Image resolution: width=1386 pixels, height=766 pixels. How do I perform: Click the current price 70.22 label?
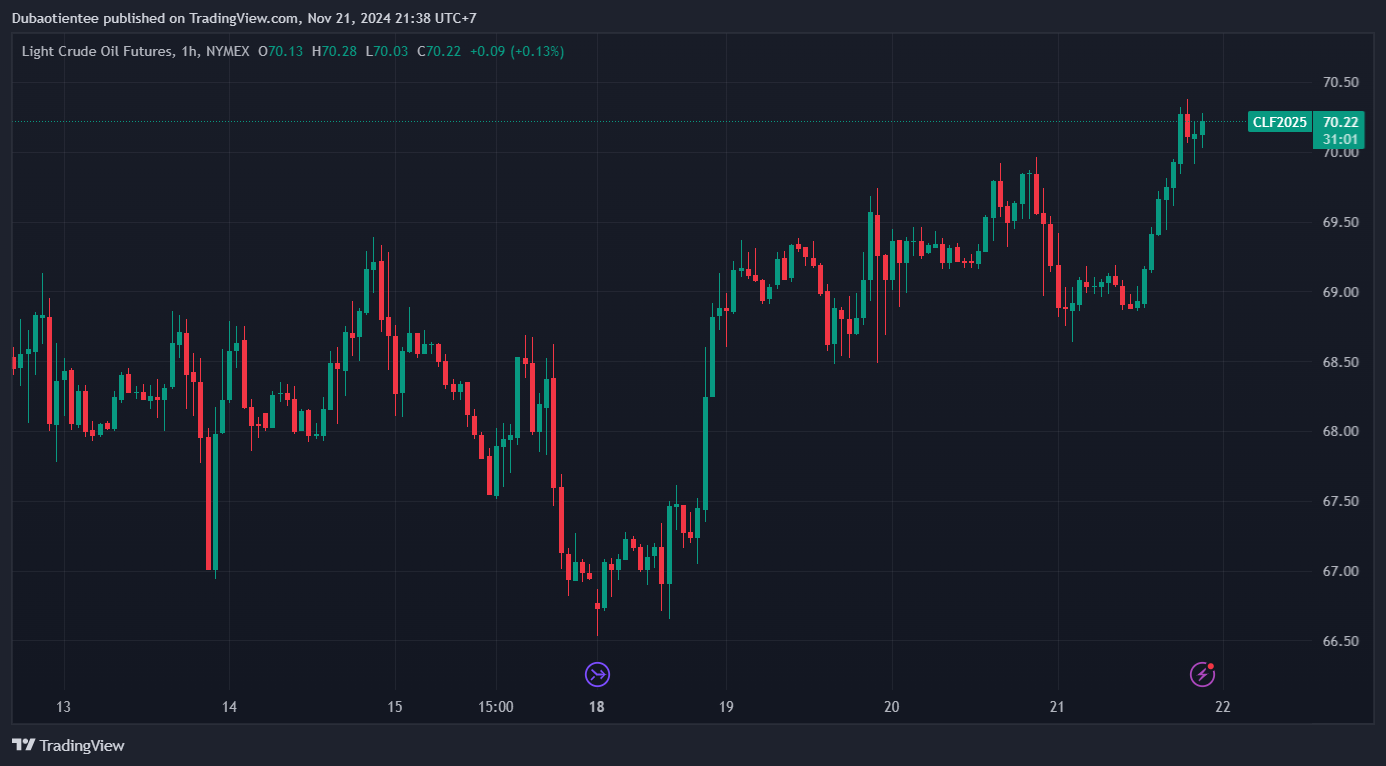(x=1339, y=122)
